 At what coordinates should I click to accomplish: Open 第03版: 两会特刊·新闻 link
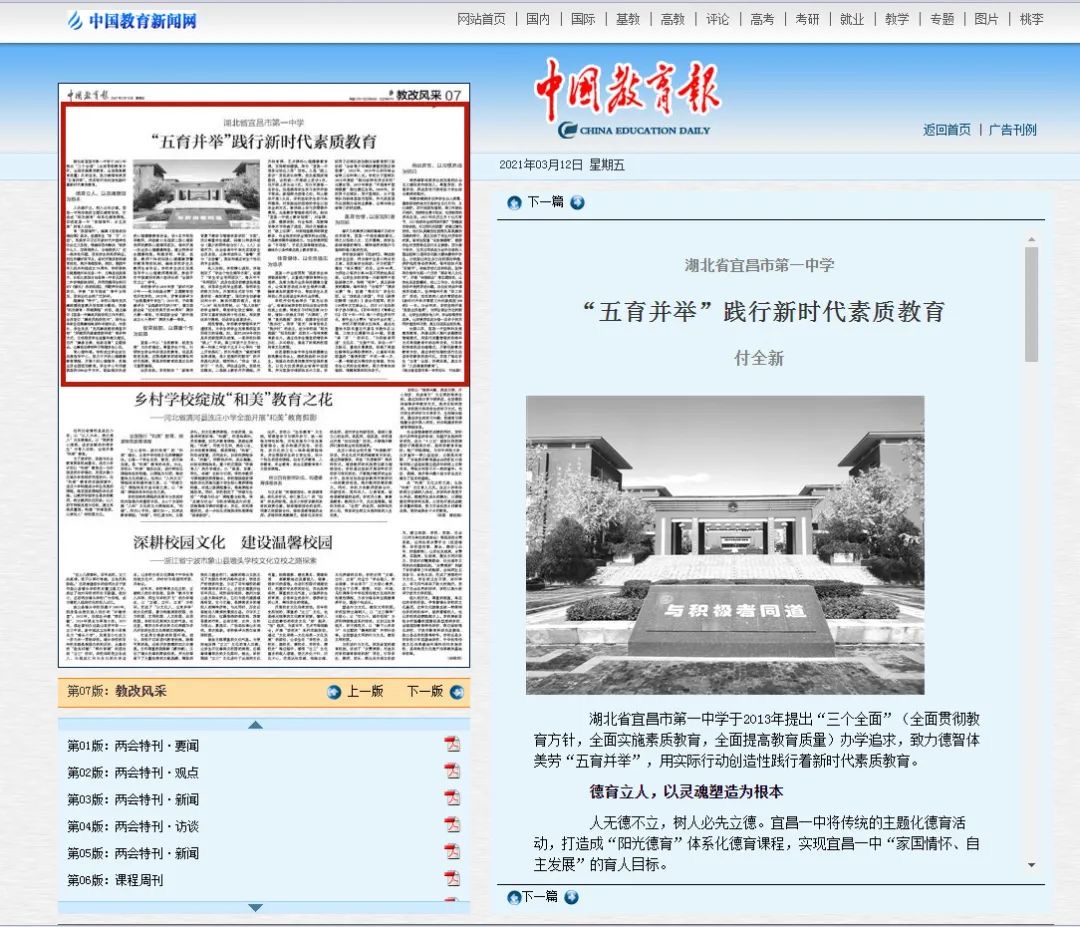tap(133, 800)
